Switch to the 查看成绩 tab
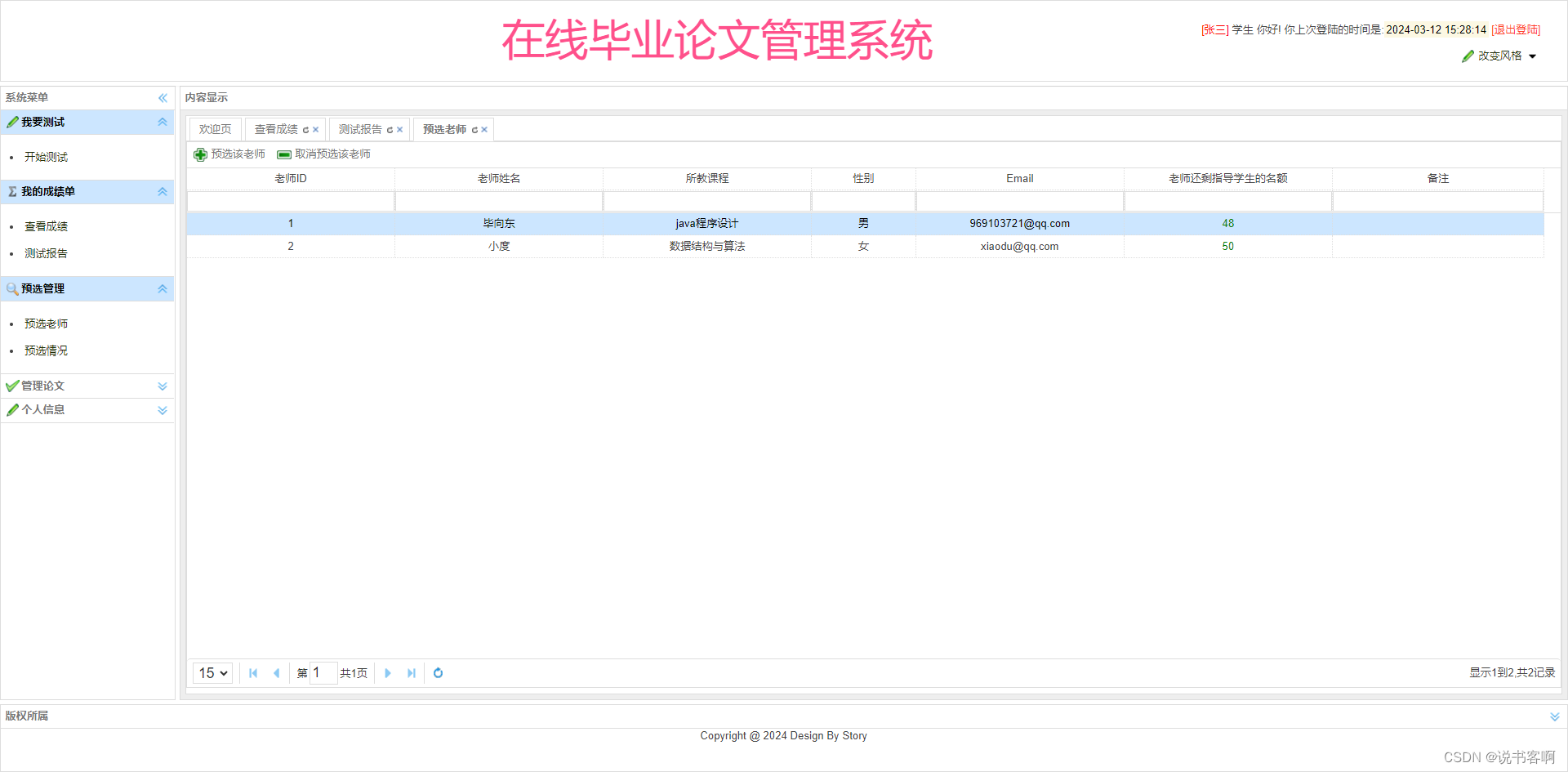Image resolution: width=1568 pixels, height=772 pixels. pyautogui.click(x=276, y=129)
